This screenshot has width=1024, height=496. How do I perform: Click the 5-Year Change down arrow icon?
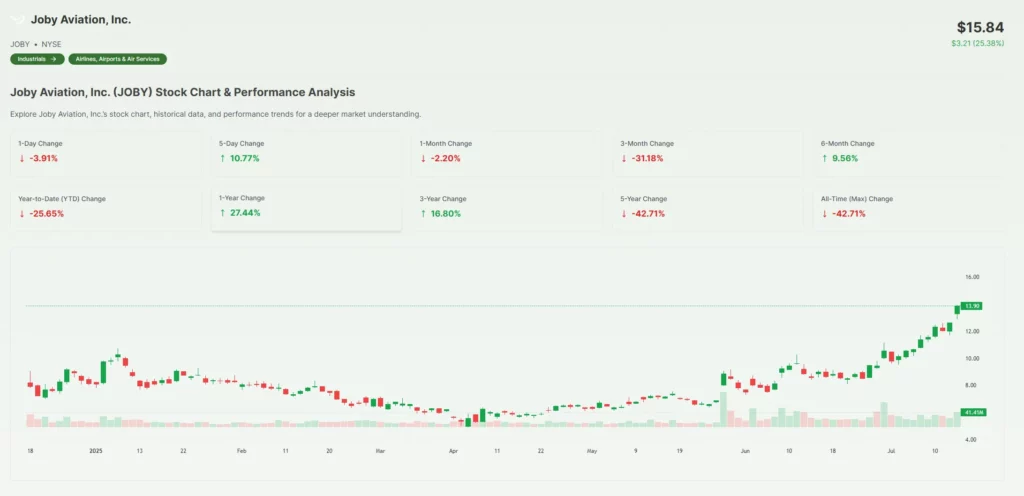624,213
